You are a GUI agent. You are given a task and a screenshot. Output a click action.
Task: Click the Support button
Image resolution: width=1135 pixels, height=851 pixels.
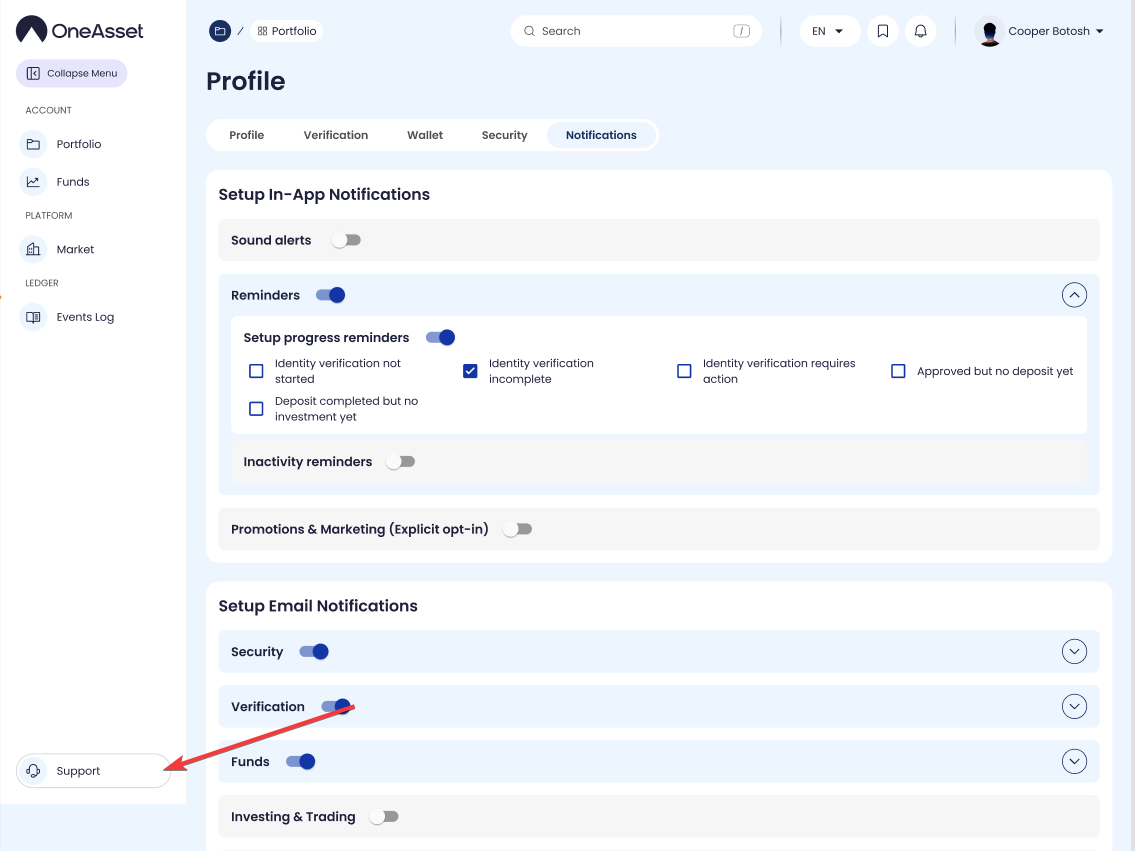pyautogui.click(x=93, y=771)
